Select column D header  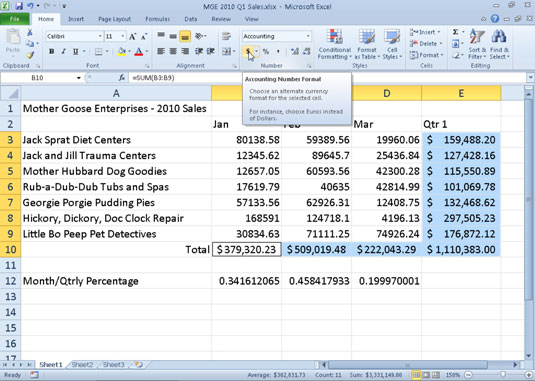coord(387,93)
